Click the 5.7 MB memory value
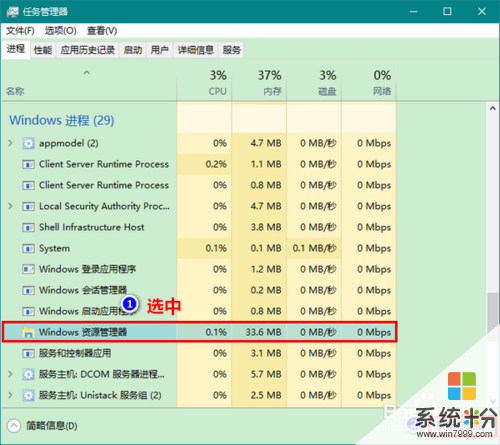500x445 pixels. click(x=266, y=374)
